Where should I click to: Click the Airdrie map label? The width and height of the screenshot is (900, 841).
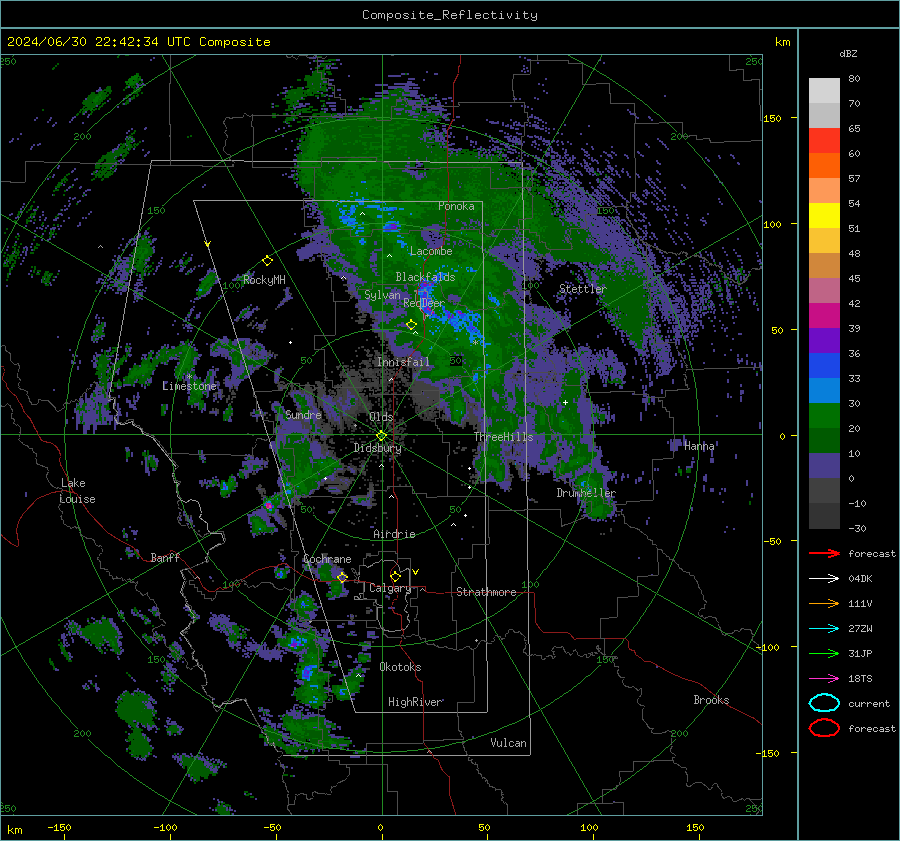click(394, 534)
